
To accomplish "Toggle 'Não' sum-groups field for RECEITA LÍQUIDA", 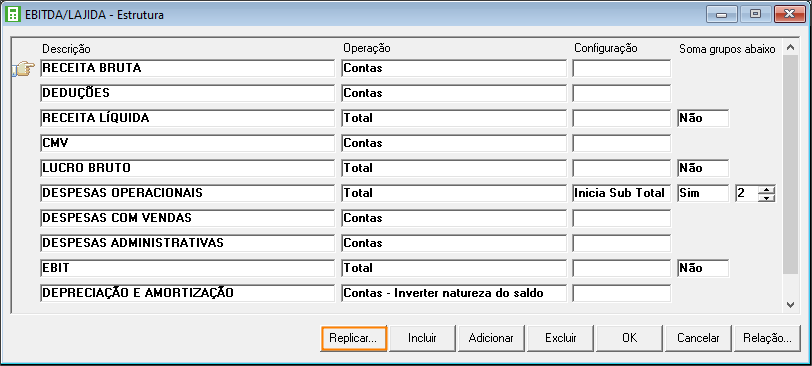I will [x=703, y=118].
